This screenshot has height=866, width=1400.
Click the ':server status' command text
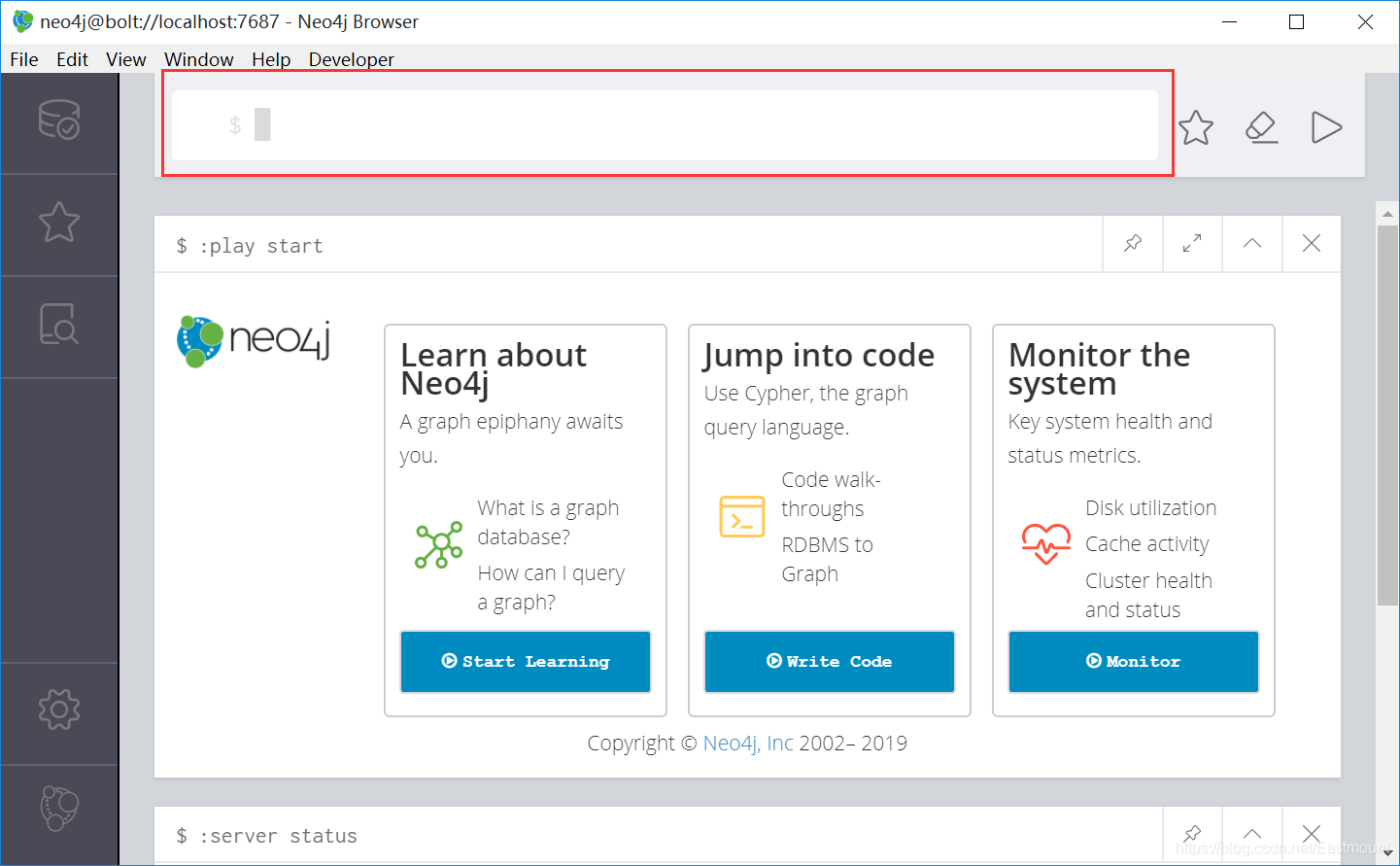click(278, 836)
